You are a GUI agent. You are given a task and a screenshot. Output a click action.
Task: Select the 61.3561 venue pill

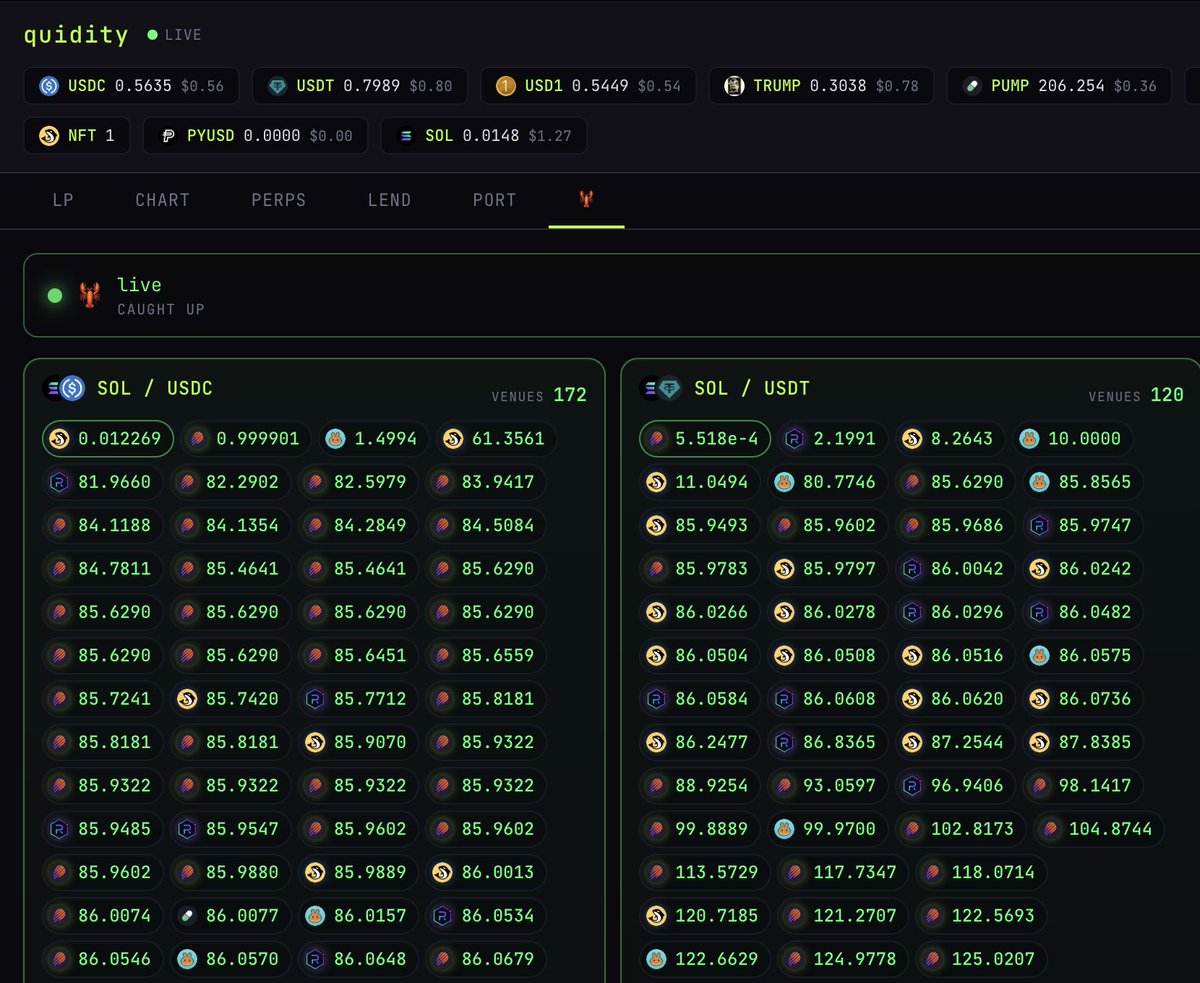[497, 439]
